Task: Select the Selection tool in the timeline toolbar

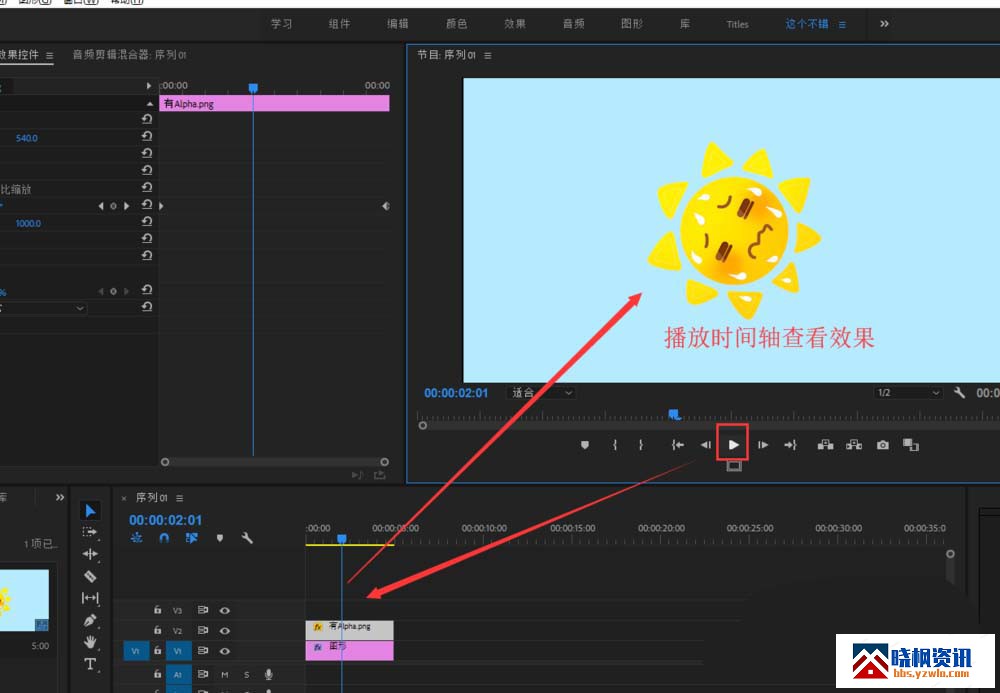Action: tap(90, 511)
